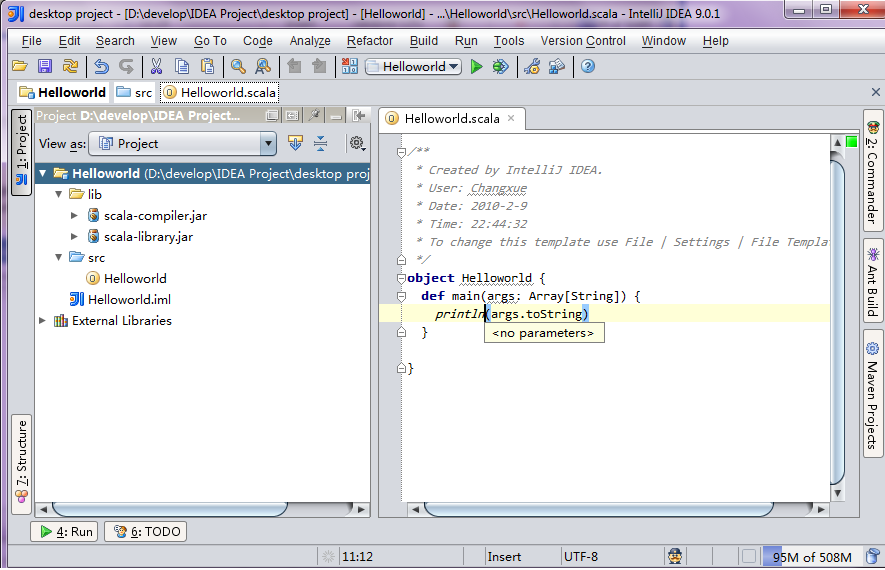Click the editor horizontal scrollbar thumb
This screenshot has height=570, width=885.
[x=599, y=509]
